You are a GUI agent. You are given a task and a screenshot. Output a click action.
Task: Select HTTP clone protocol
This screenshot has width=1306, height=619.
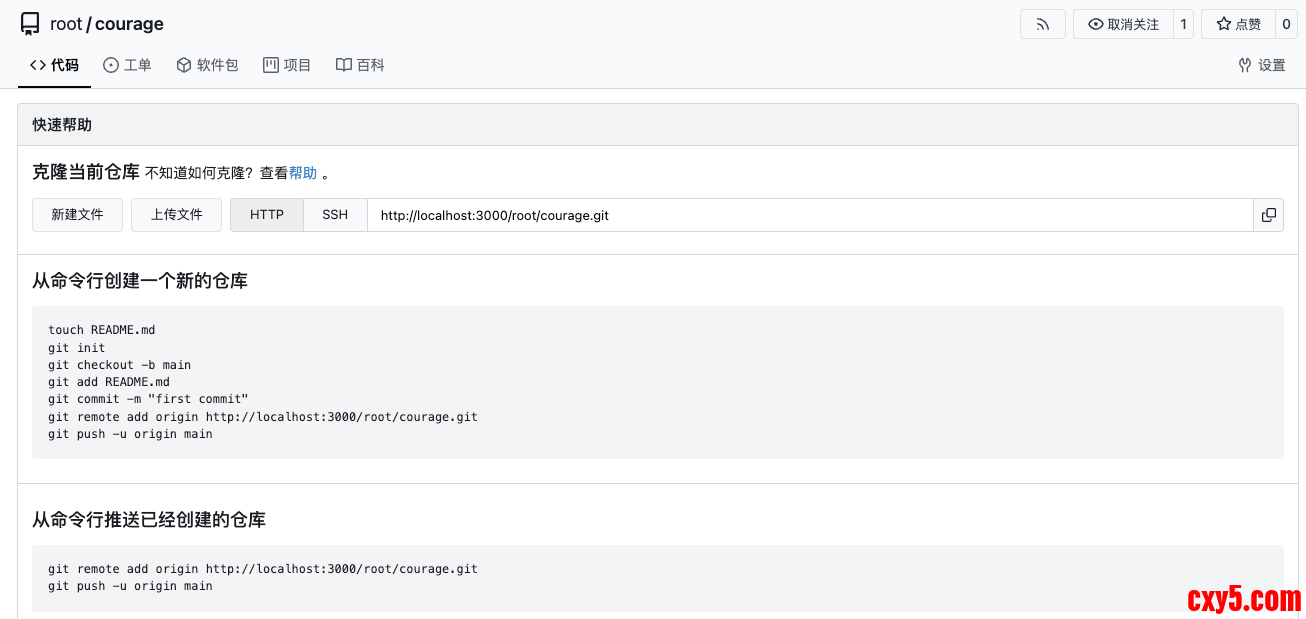pyautogui.click(x=267, y=215)
